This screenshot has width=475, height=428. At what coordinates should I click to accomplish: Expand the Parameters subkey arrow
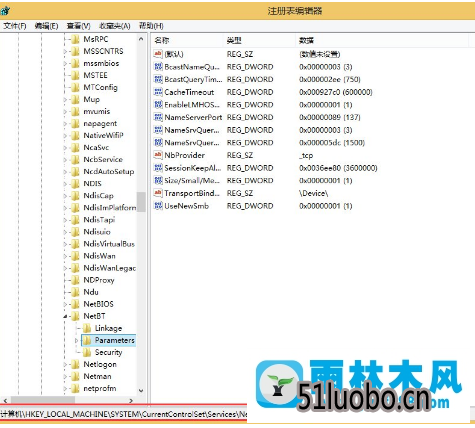pyautogui.click(x=76, y=340)
